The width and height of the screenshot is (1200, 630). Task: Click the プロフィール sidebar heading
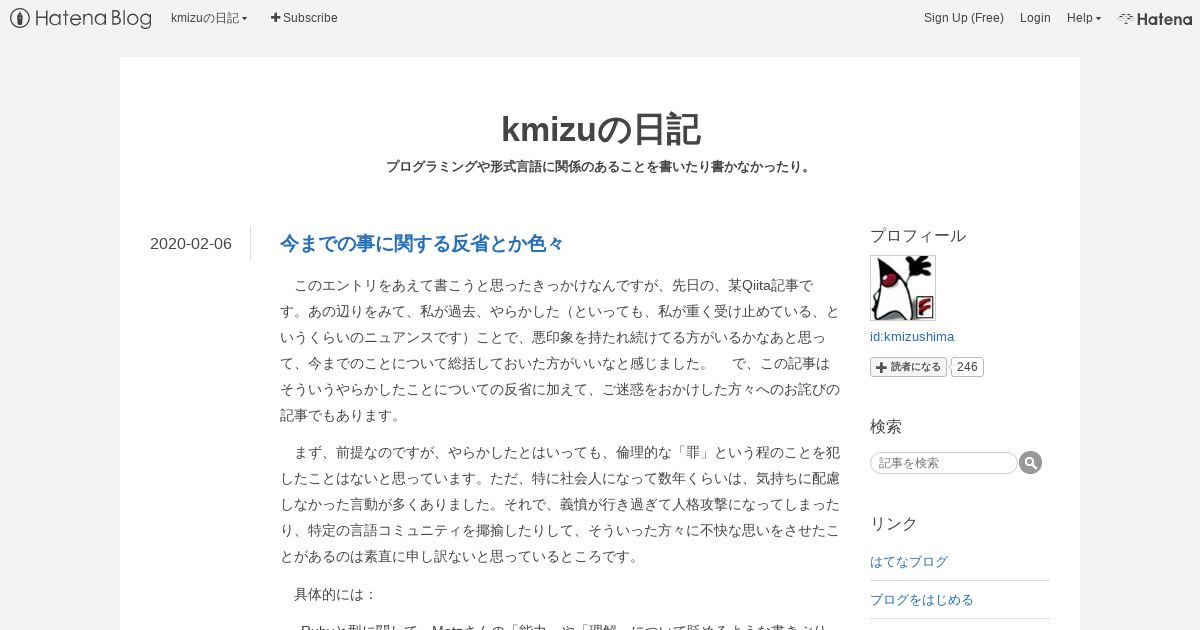pos(918,236)
